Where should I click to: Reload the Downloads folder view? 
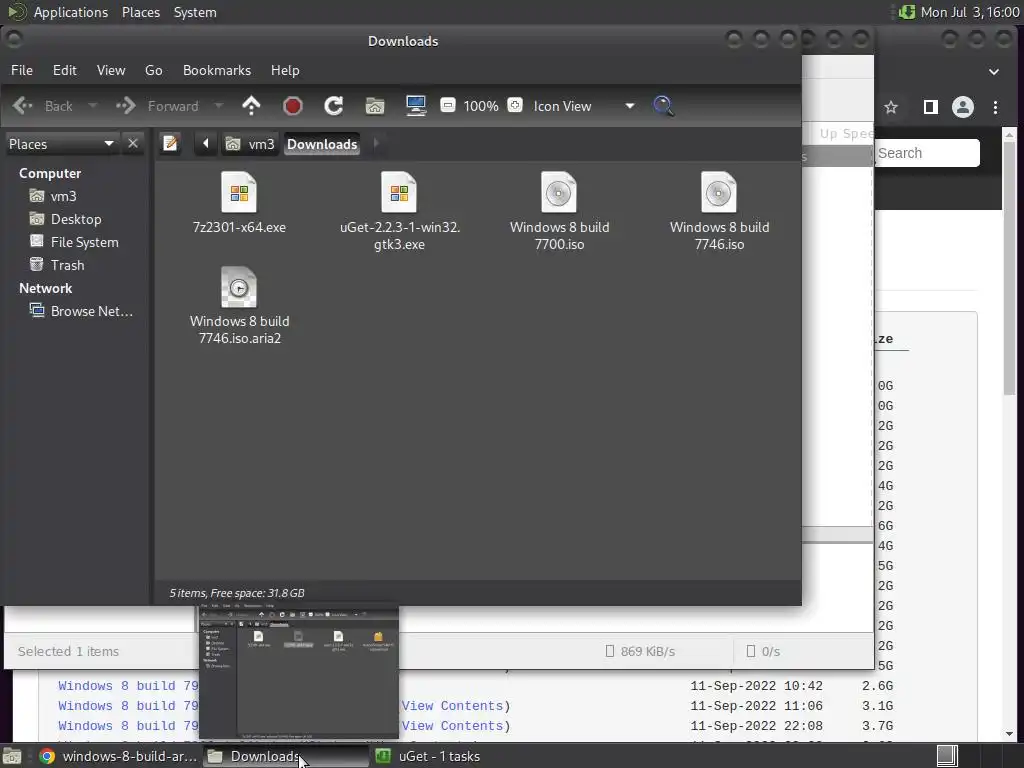tap(334, 106)
